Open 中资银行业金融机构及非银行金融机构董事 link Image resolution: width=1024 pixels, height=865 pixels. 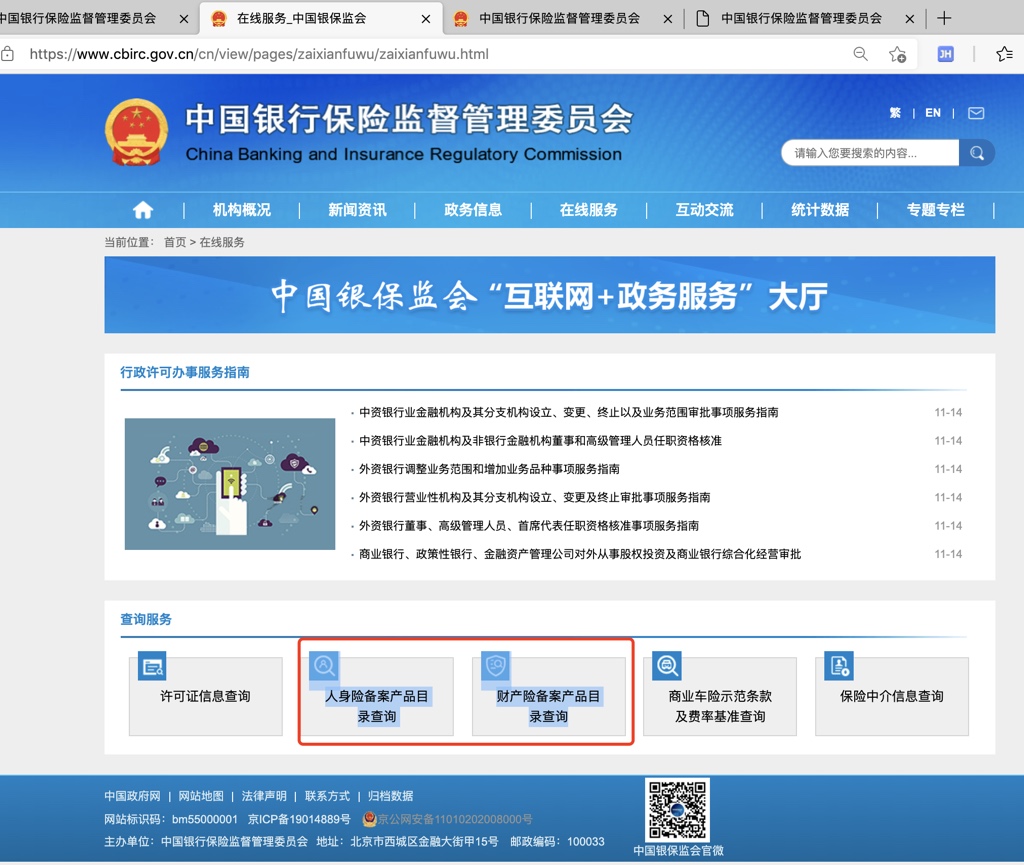[540, 441]
